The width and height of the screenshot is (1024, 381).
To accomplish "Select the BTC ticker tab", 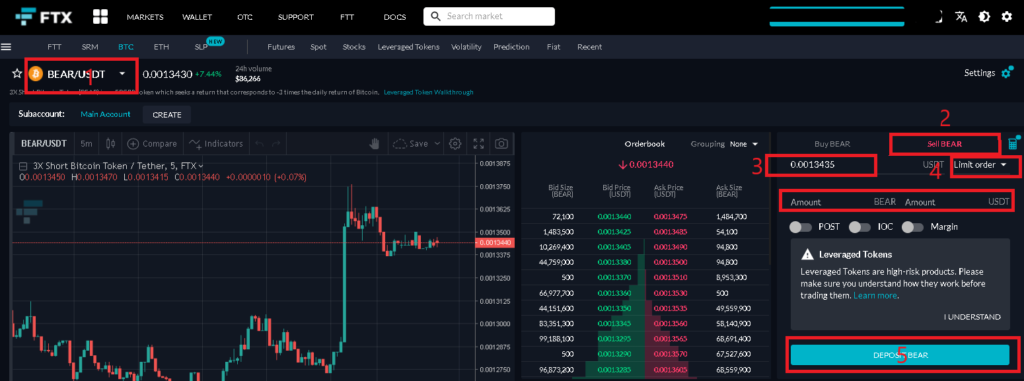I will pos(125,47).
